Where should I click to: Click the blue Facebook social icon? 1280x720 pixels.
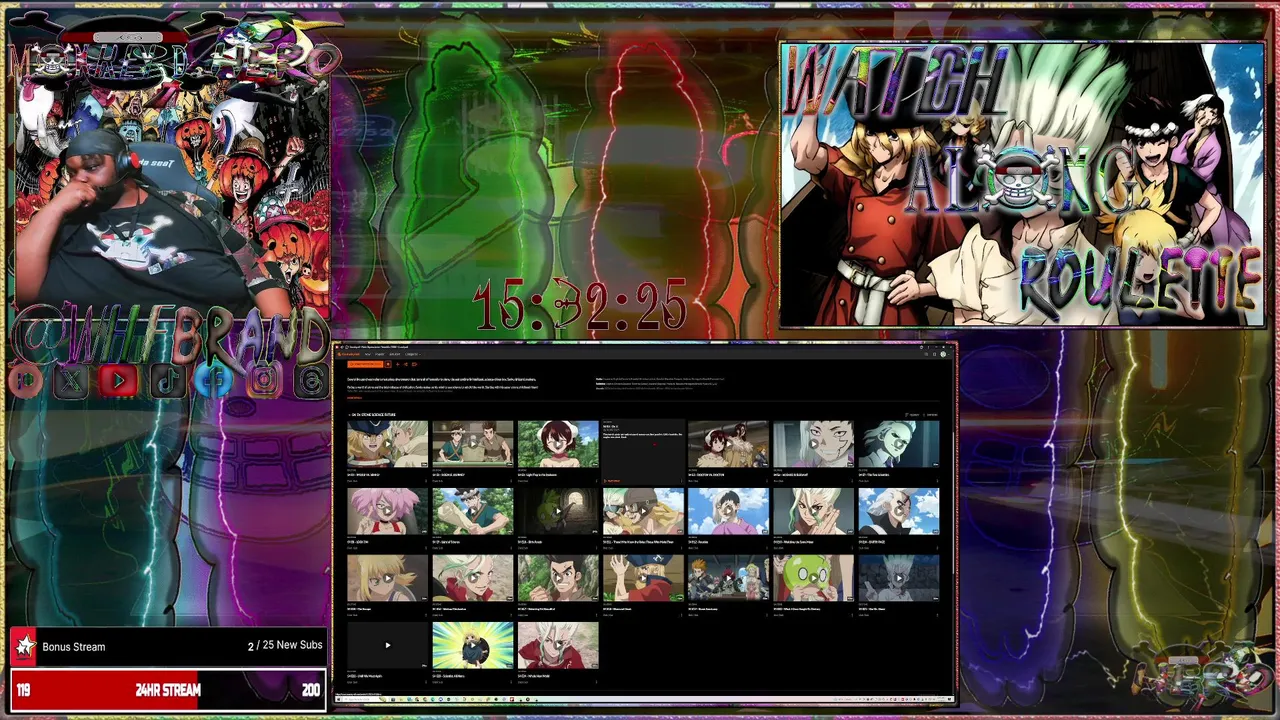pos(214,381)
